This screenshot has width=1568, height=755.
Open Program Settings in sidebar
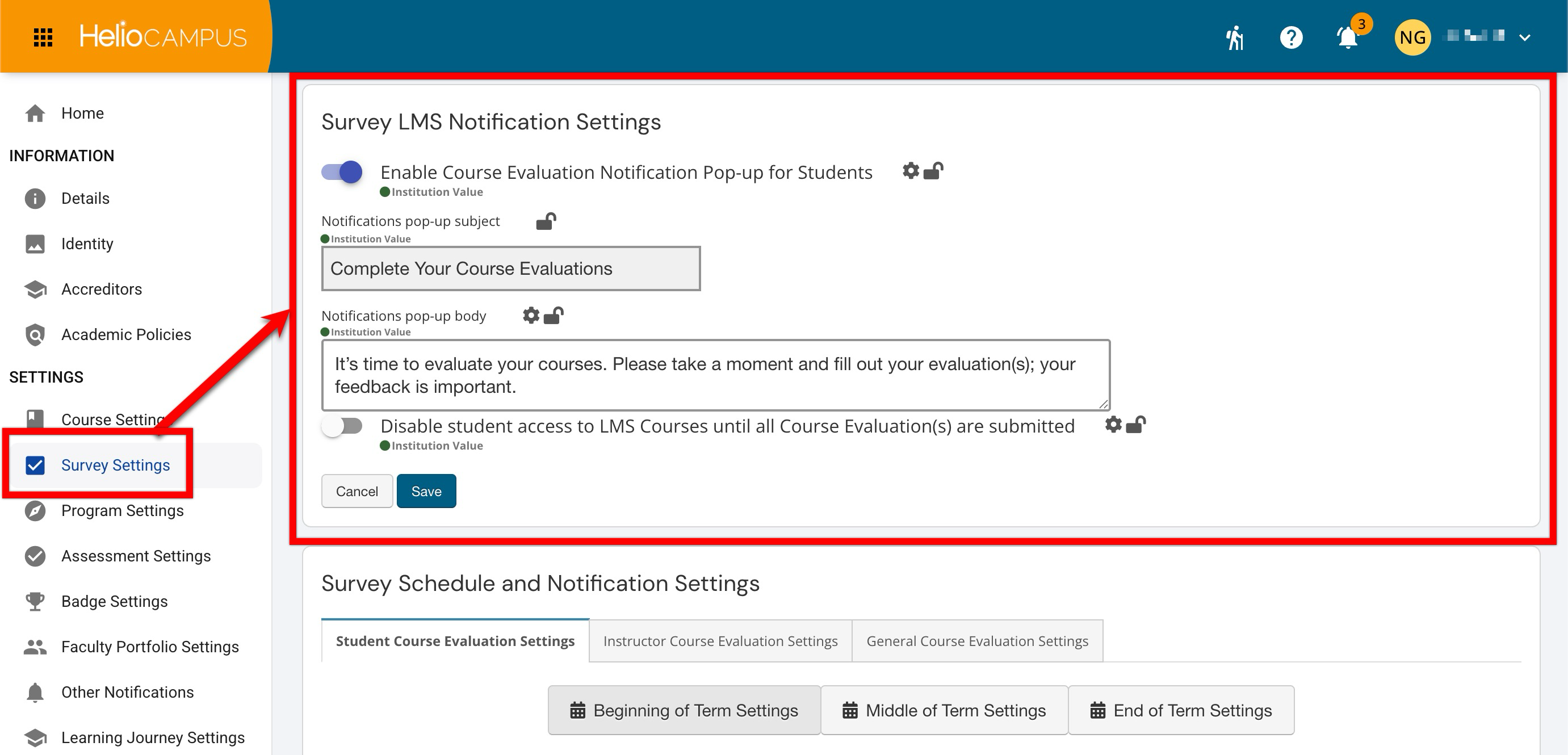coord(135,510)
